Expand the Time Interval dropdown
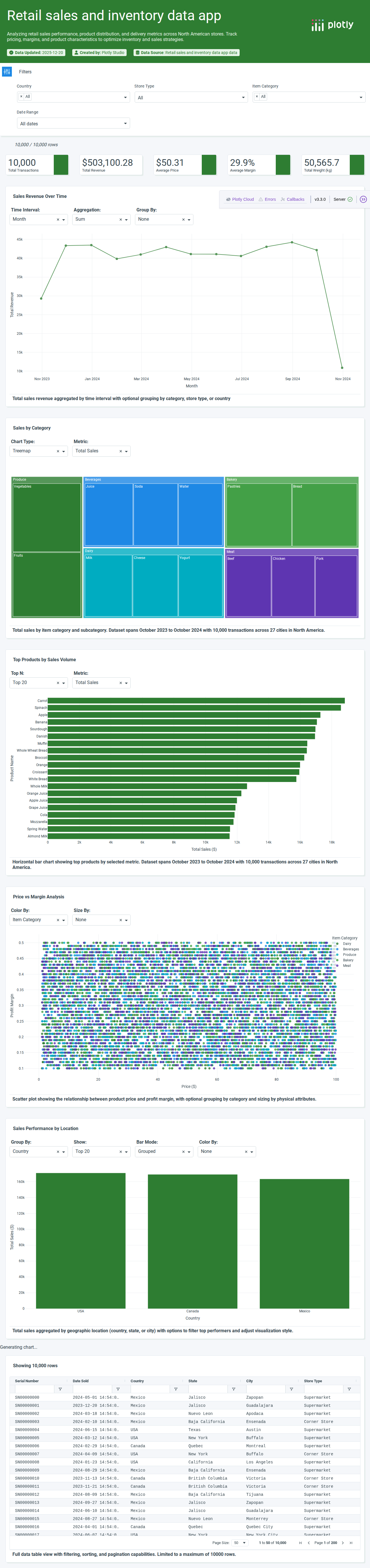This screenshot has width=370, height=1568. tap(64, 220)
